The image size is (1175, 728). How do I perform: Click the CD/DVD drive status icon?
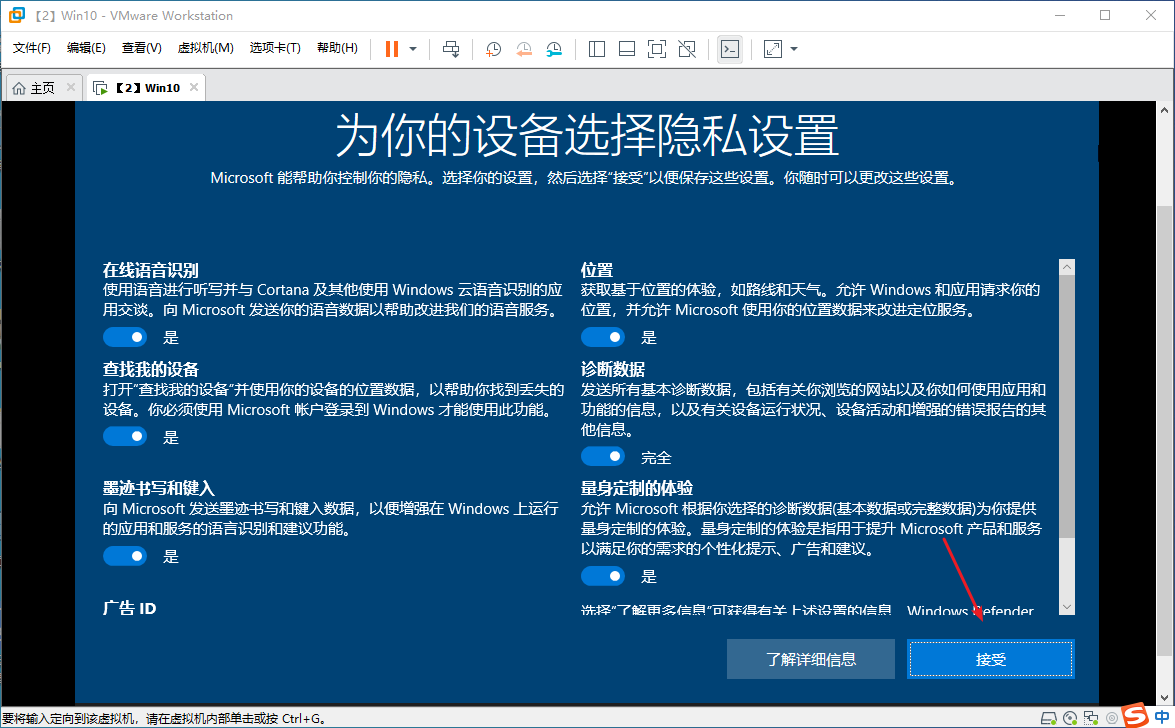[1070, 718]
